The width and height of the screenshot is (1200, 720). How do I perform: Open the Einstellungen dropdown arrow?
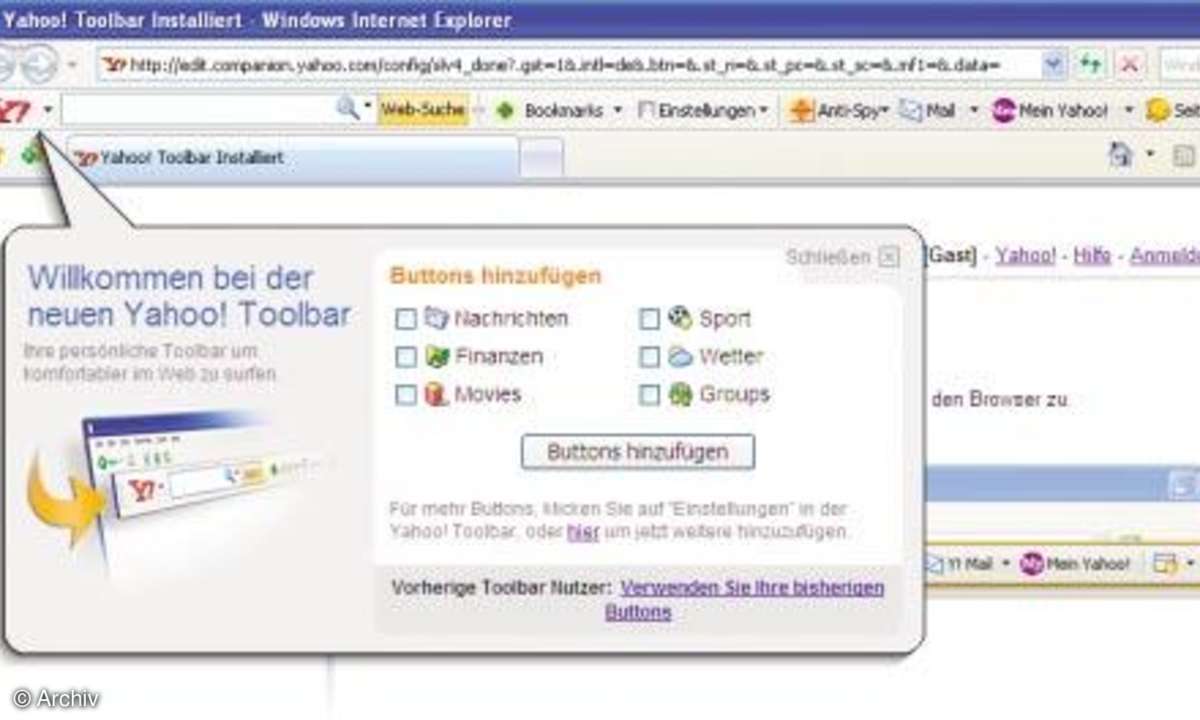pos(764,110)
